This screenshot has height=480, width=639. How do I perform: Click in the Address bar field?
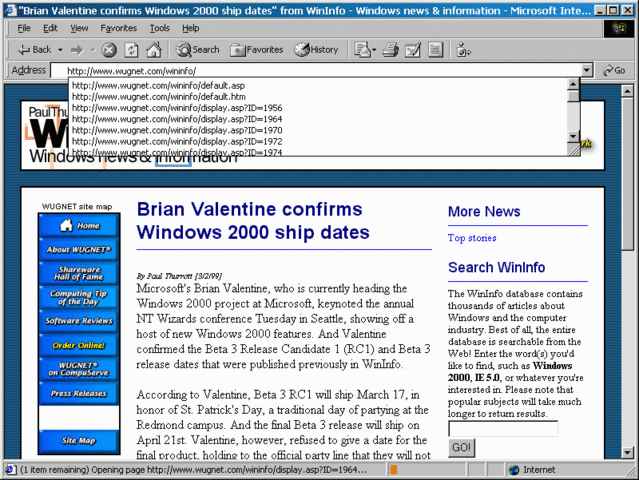[315, 71]
